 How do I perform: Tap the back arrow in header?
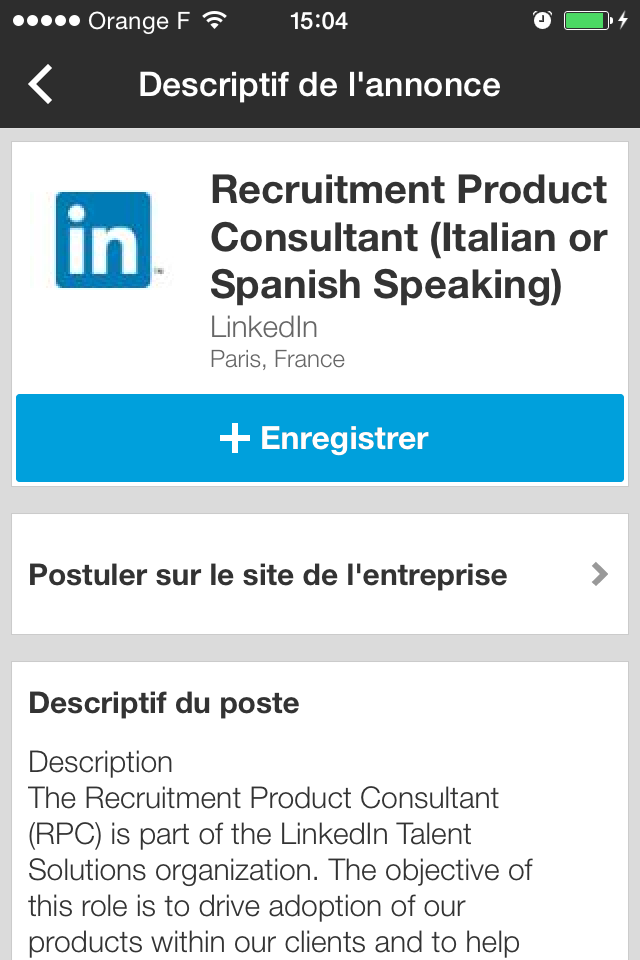(x=40, y=84)
